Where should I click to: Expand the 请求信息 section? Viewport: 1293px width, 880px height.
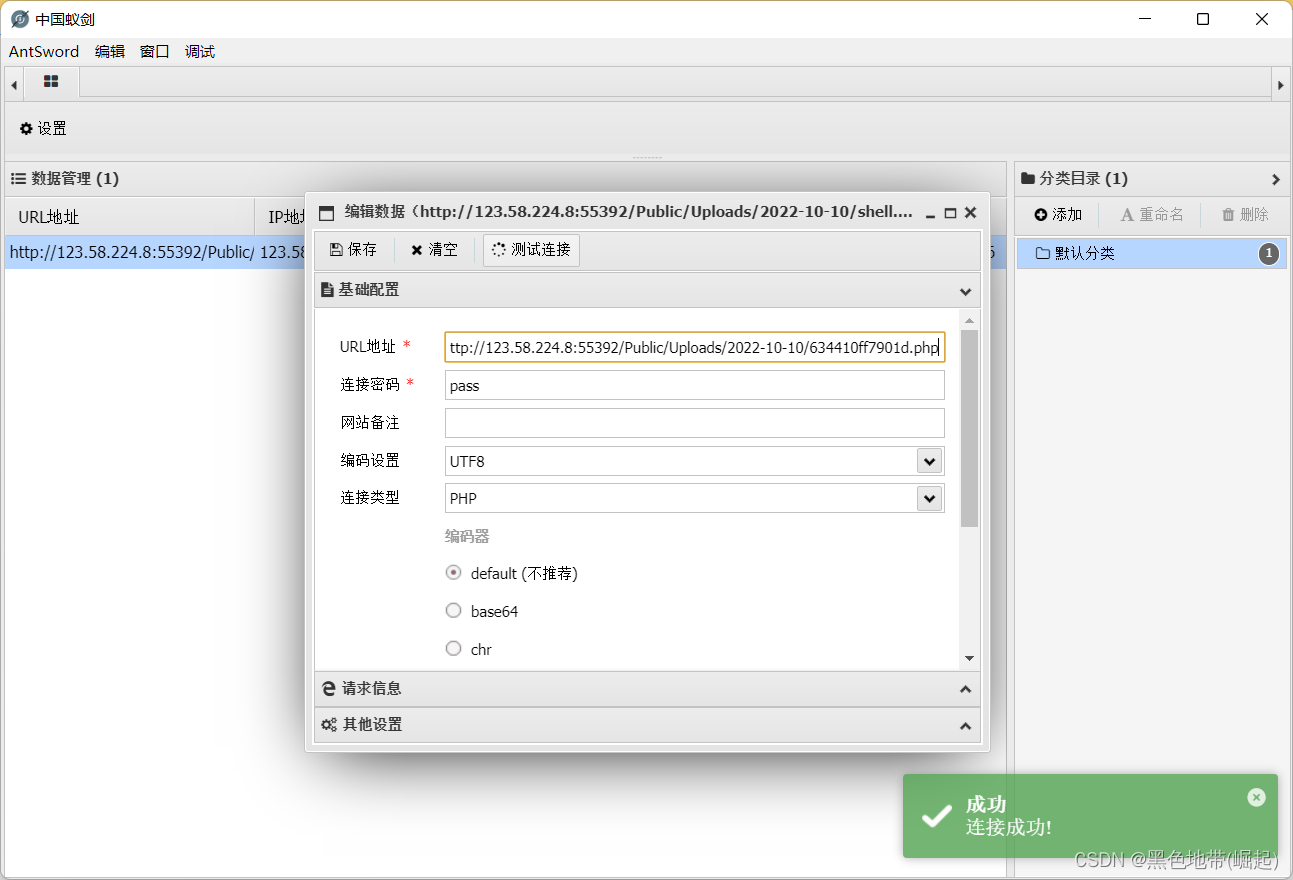[x=646, y=688]
